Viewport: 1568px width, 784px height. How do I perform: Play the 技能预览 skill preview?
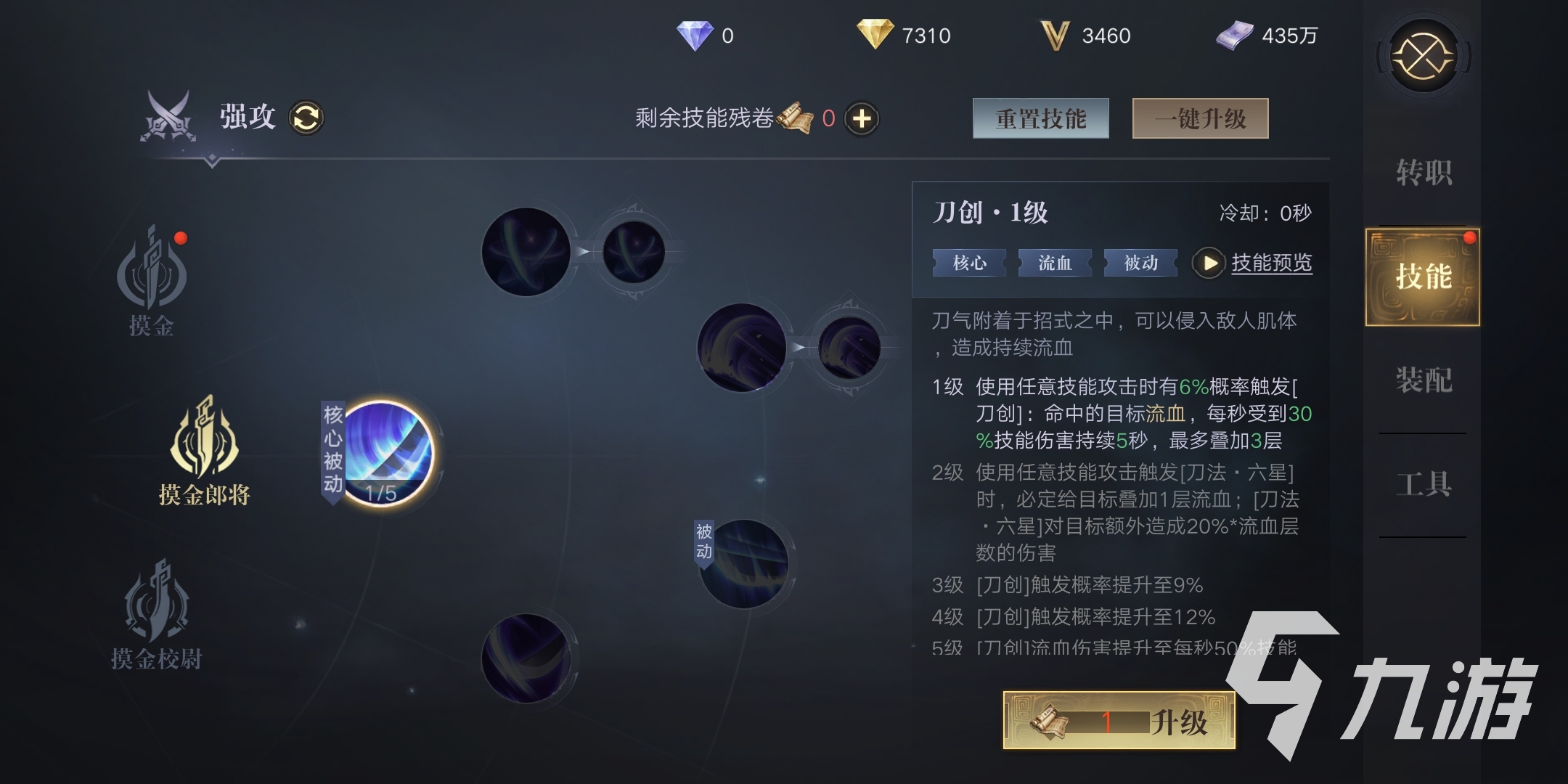(1209, 263)
